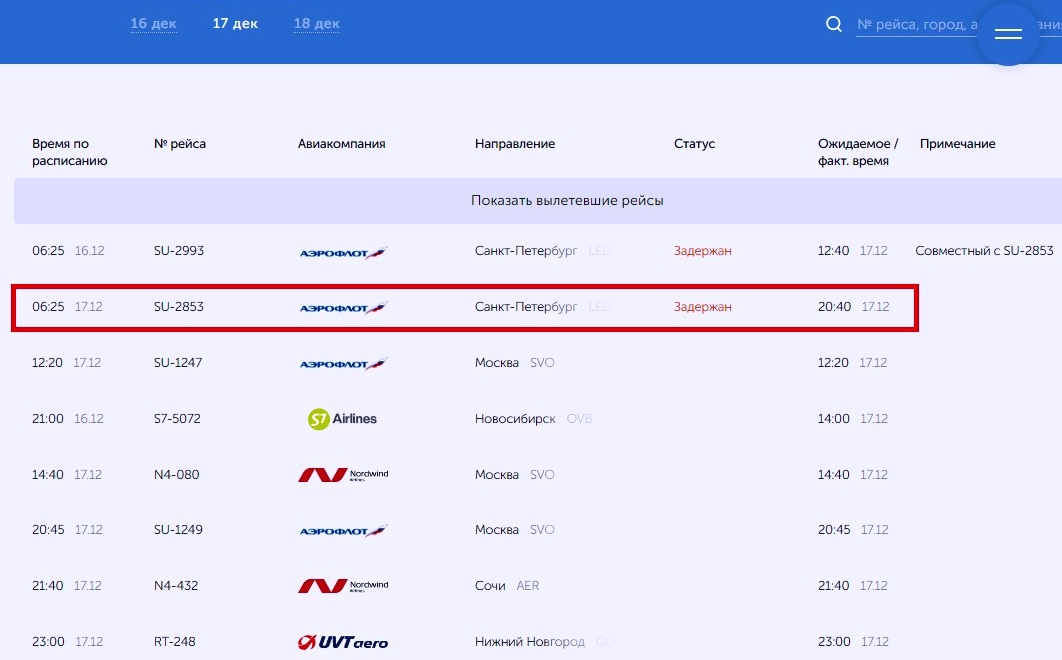The image size is (1062, 660).
Task: Click flight number S7-5072
Action: pos(177,419)
